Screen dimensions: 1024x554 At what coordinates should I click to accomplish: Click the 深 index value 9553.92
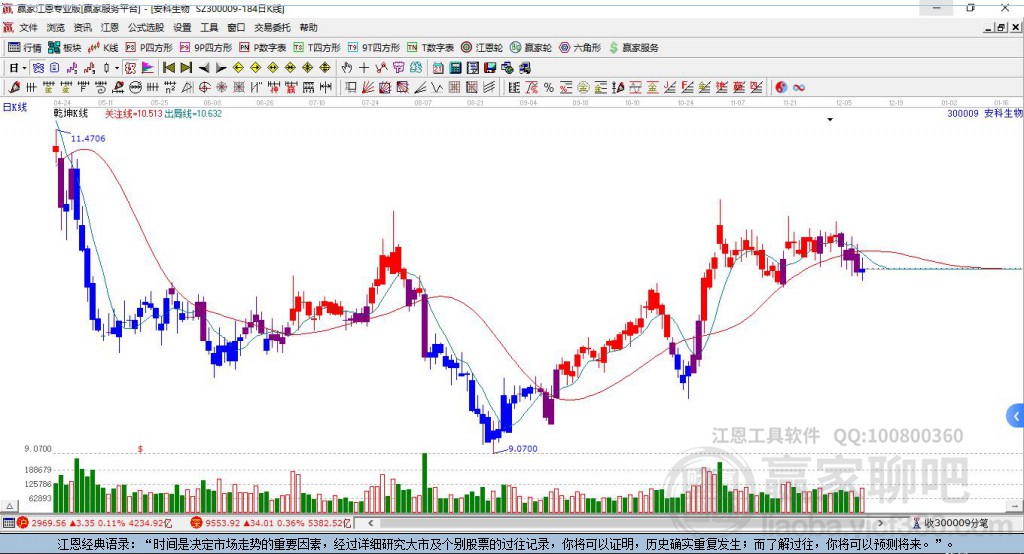[x=222, y=523]
